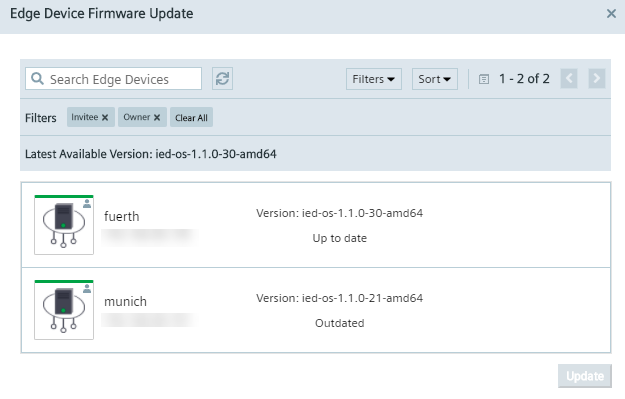The width and height of the screenshot is (625, 399).
Task: Click the 'Outdated' status text
Action: coord(340,323)
